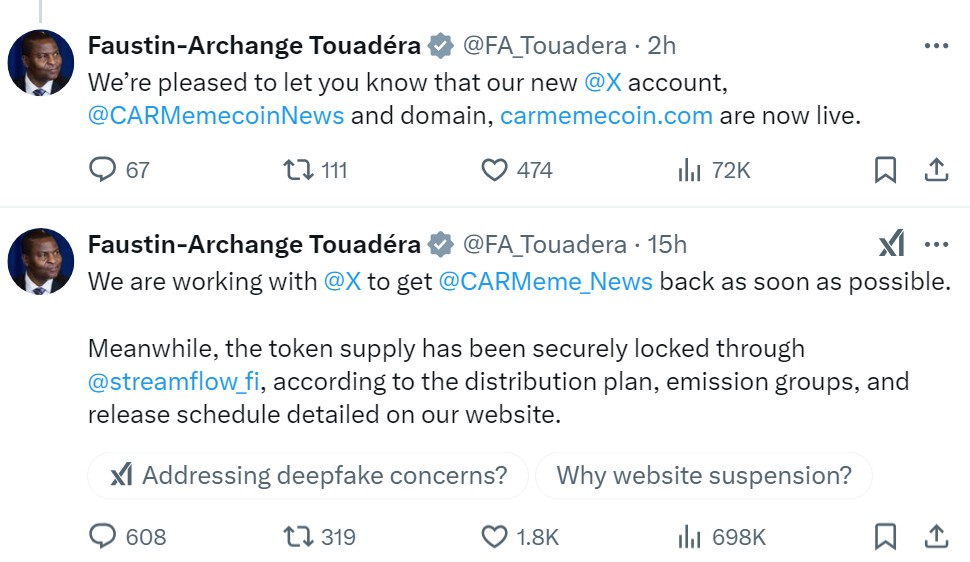970x562 pixels.
Task: Reply to the tweet with 608 comments
Action: click(103, 537)
